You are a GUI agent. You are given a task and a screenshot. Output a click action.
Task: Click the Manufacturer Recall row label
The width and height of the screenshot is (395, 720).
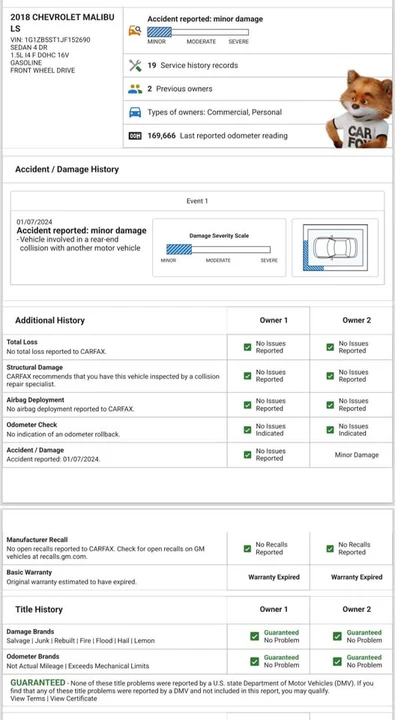tap(37, 540)
